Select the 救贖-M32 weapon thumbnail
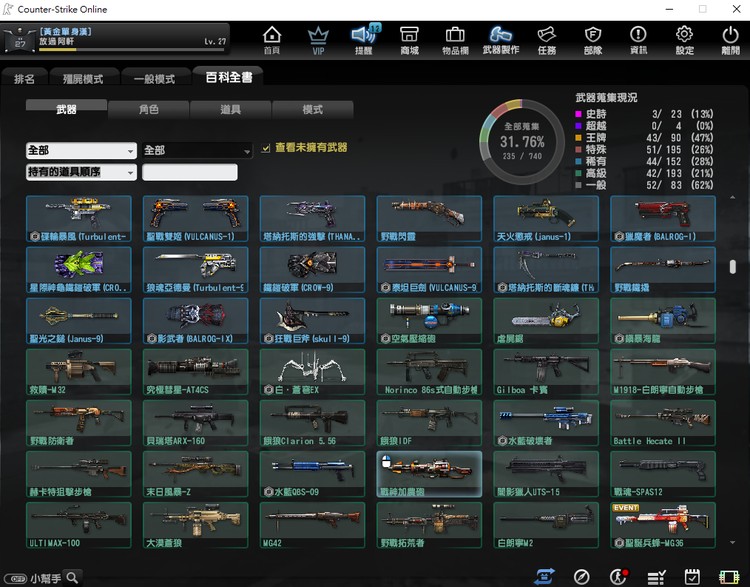The image size is (750, 587). pyautogui.click(x=78, y=371)
